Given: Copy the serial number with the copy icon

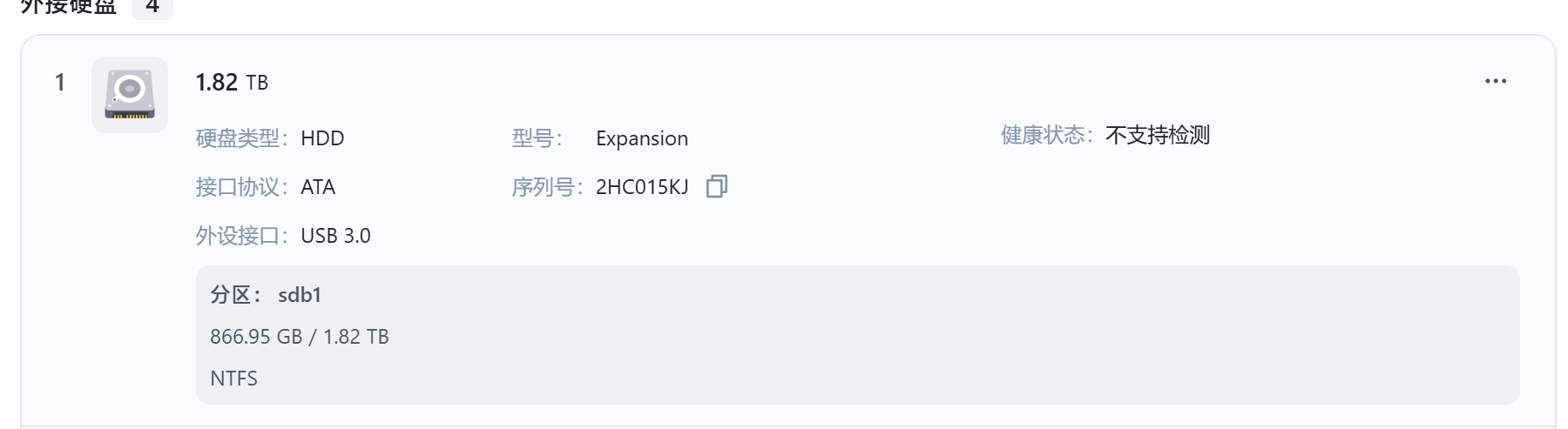Looking at the screenshot, I should [x=716, y=186].
